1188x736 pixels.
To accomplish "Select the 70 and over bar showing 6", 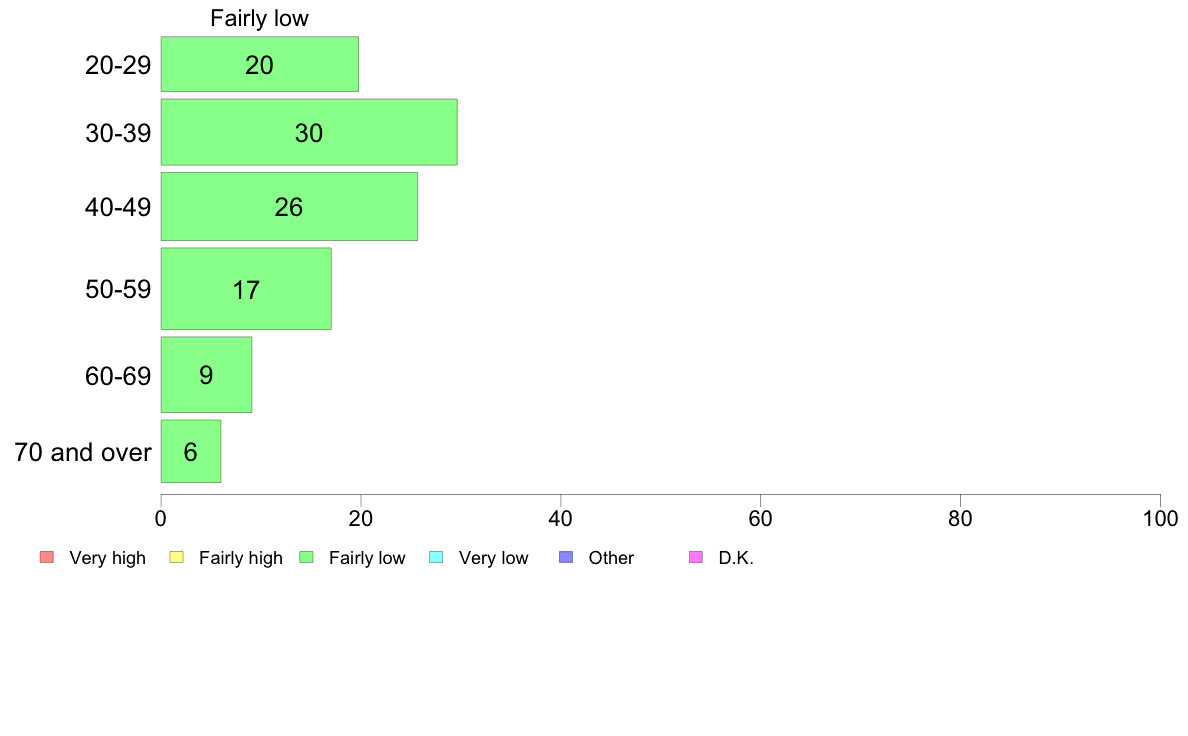I will [191, 451].
